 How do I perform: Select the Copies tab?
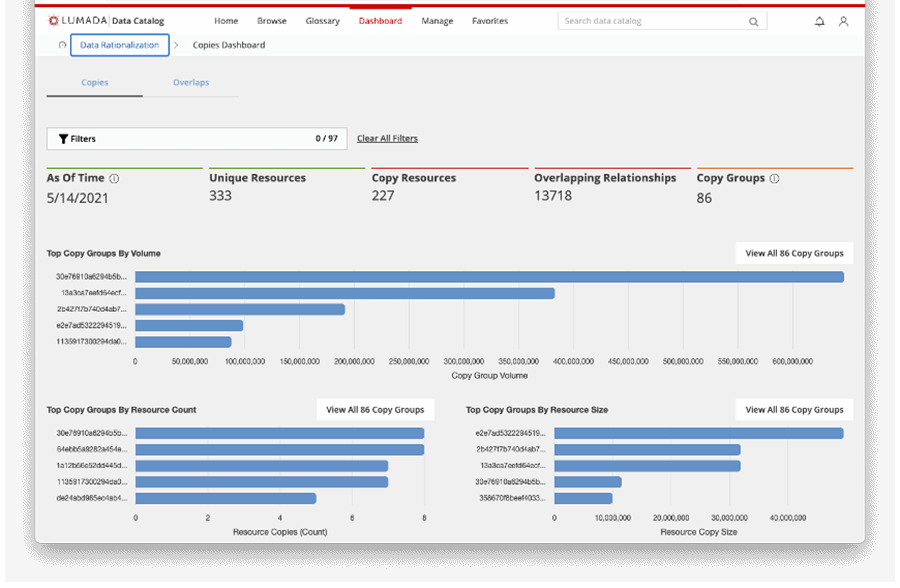94,83
